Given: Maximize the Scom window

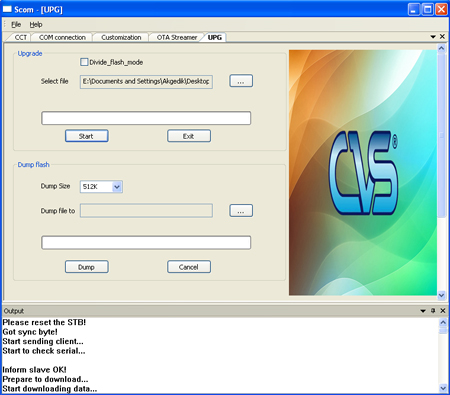Looking at the screenshot, I should 428,9.
